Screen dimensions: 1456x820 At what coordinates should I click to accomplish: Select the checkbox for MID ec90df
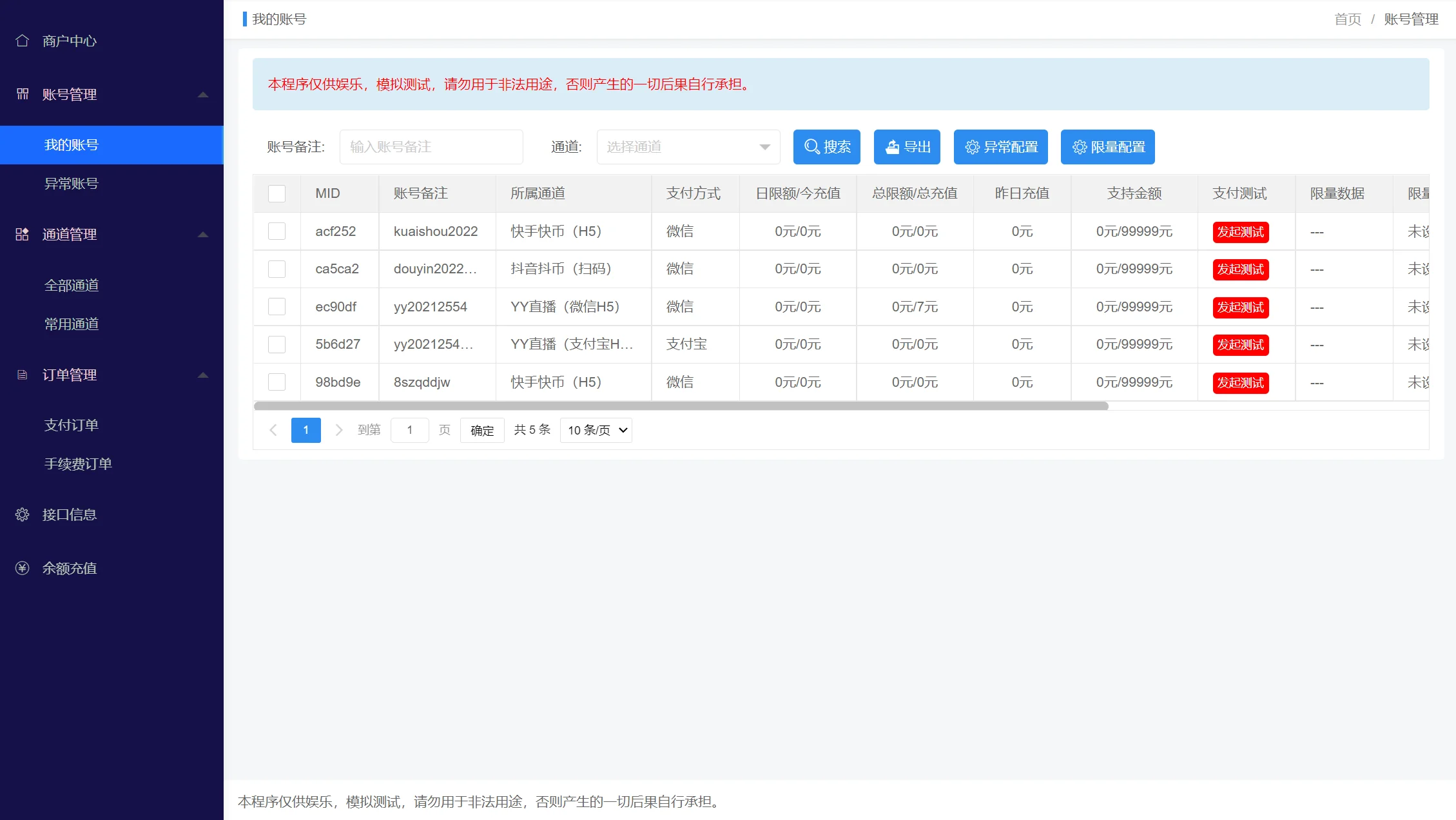(x=277, y=307)
